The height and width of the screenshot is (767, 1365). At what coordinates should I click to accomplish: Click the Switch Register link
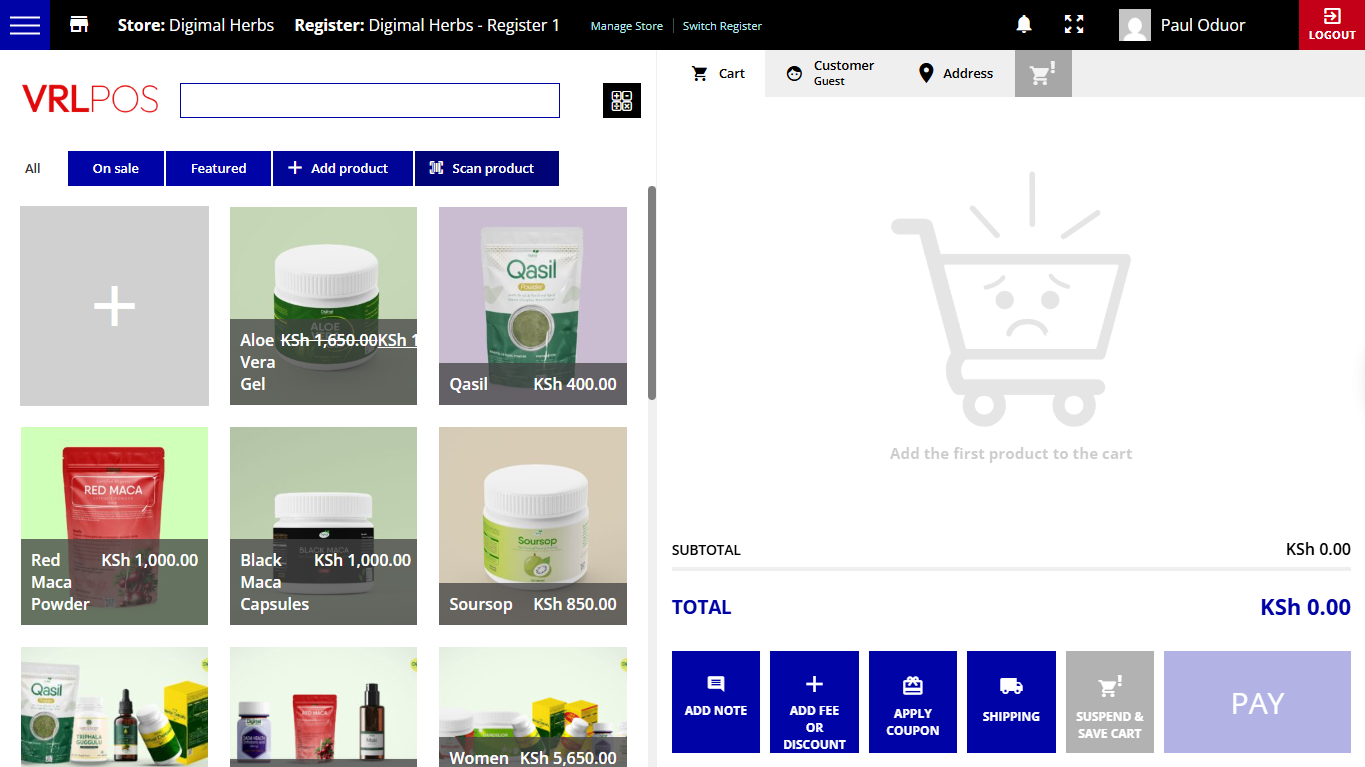(x=722, y=26)
